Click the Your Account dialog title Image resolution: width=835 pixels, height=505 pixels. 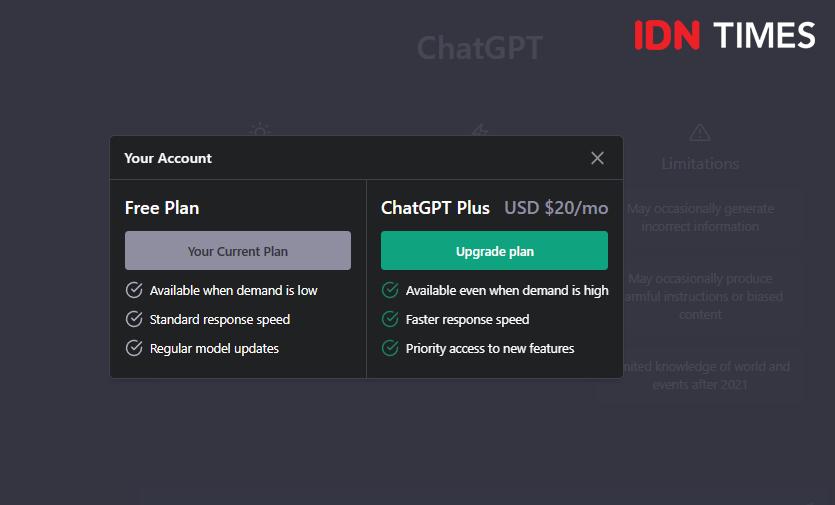pyautogui.click(x=168, y=158)
